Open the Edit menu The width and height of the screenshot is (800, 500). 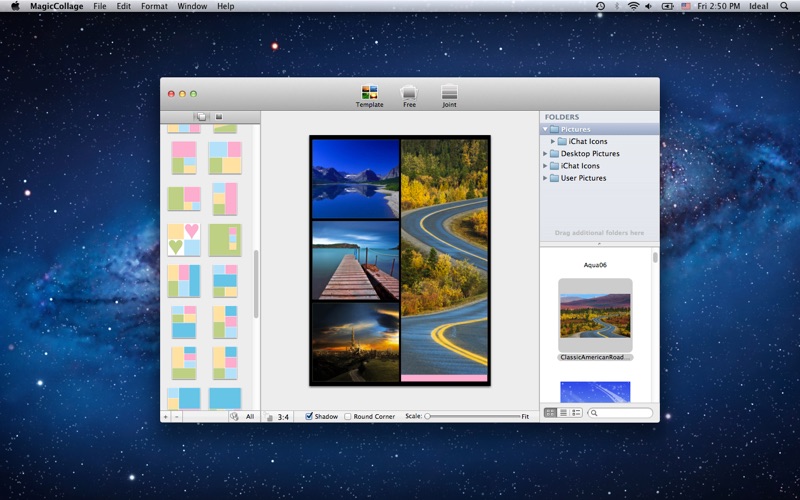[x=123, y=6]
